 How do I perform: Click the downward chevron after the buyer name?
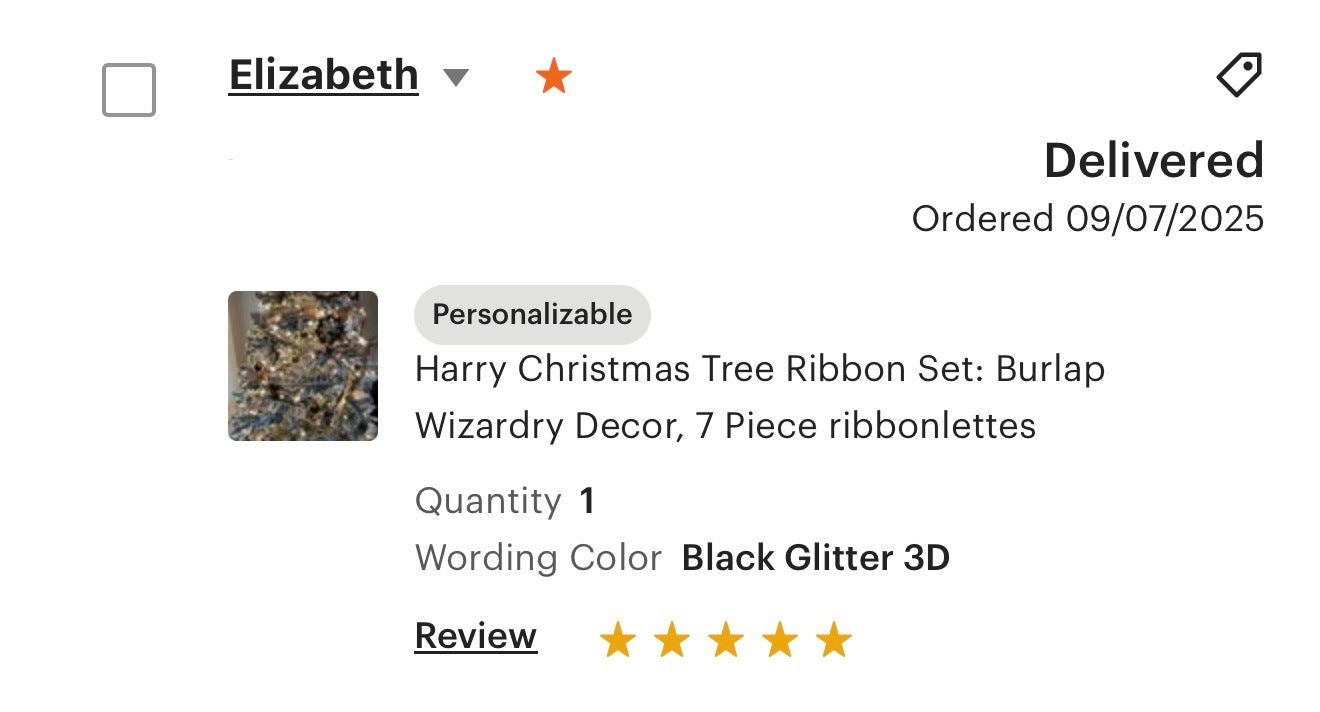[x=456, y=77]
